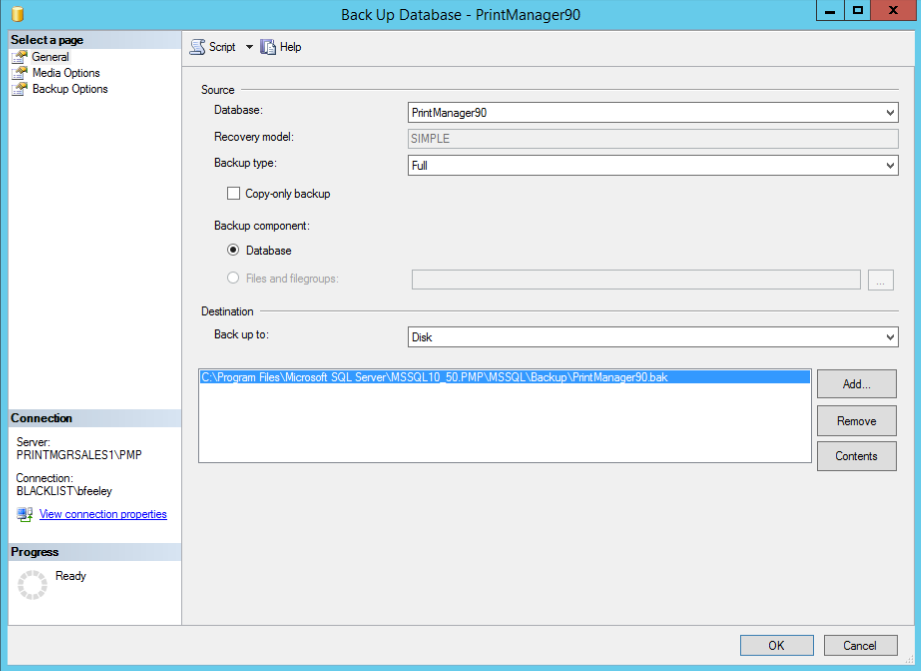Click the progress spinner ring icon
Viewport: 921px width, 671px height.
32,585
